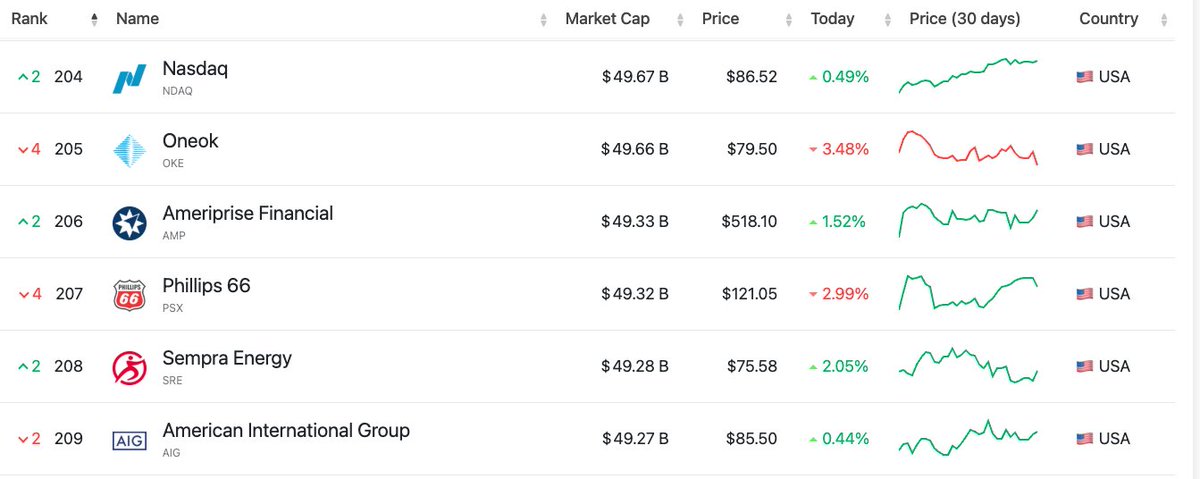
Task: Click the Country column header
Action: pyautogui.click(x=1108, y=19)
